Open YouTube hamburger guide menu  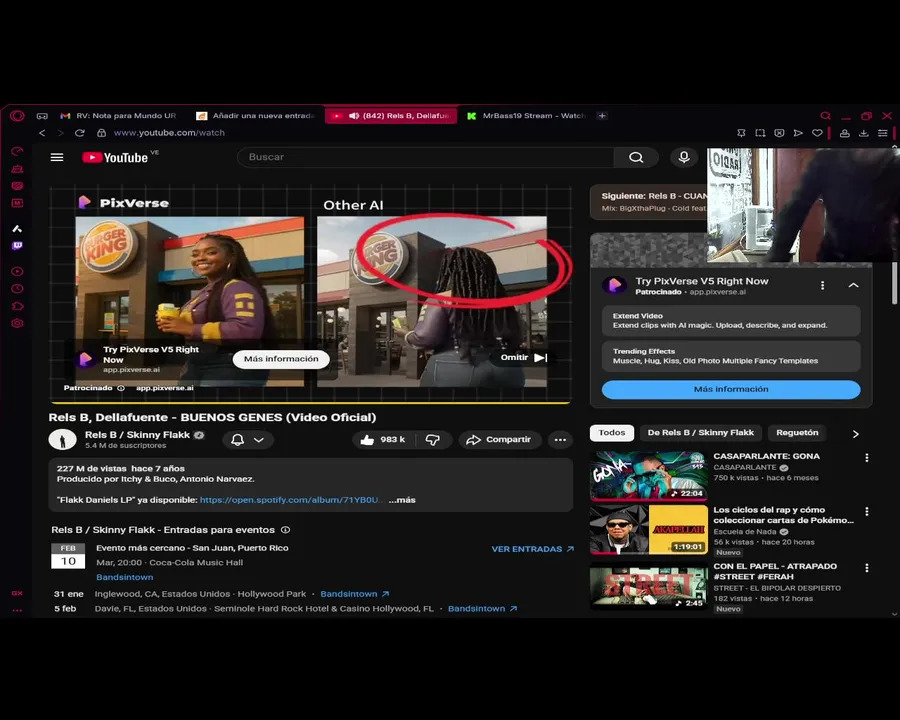57,157
